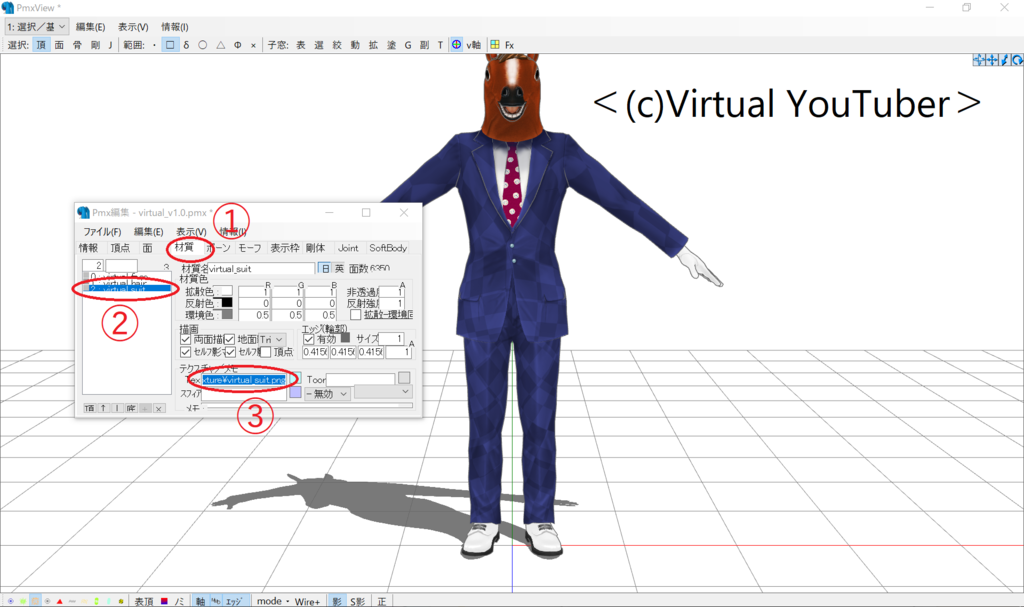Toggle the 軸 axis display button

tap(200, 601)
